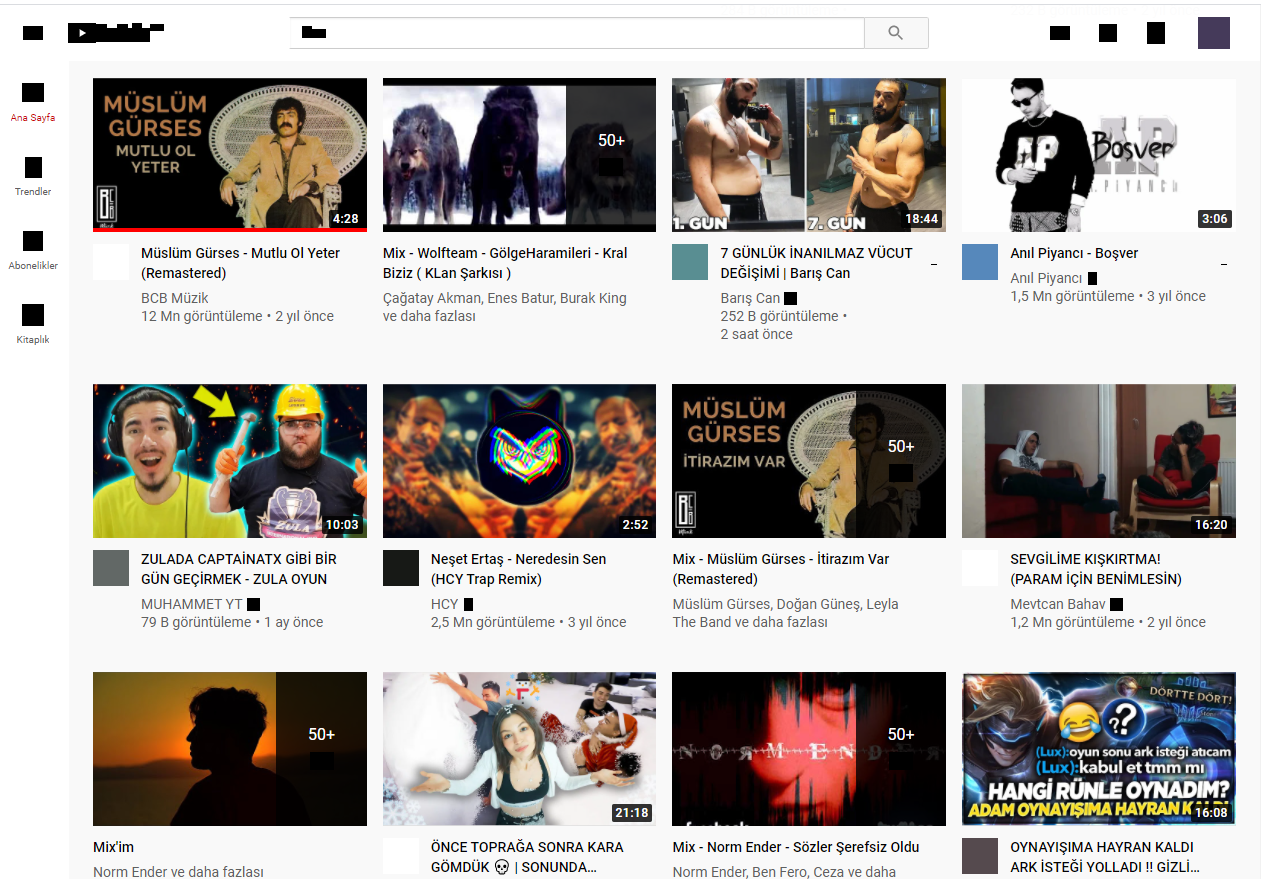Screen dimensions: 1261x879
Task: Focus the search text field
Action: click(x=577, y=33)
